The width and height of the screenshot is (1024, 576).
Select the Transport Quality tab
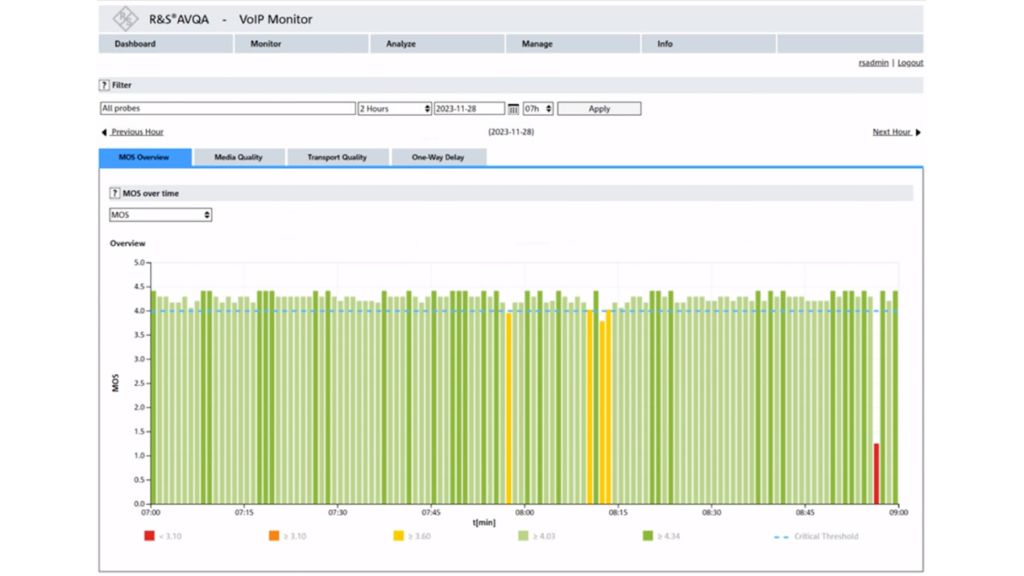click(x=336, y=157)
